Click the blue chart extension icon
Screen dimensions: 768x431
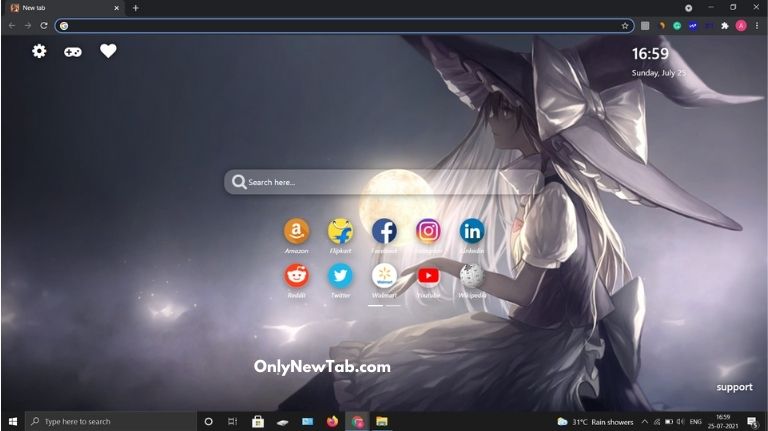(x=693, y=26)
